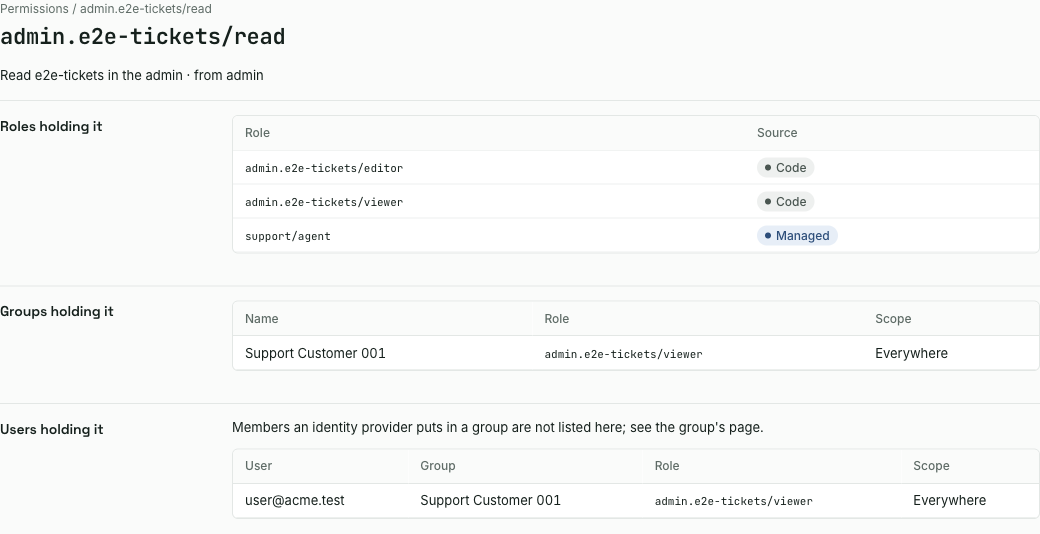Open the user@acme.test user entry
Screen dimensions: 1040x534
pos(294,500)
